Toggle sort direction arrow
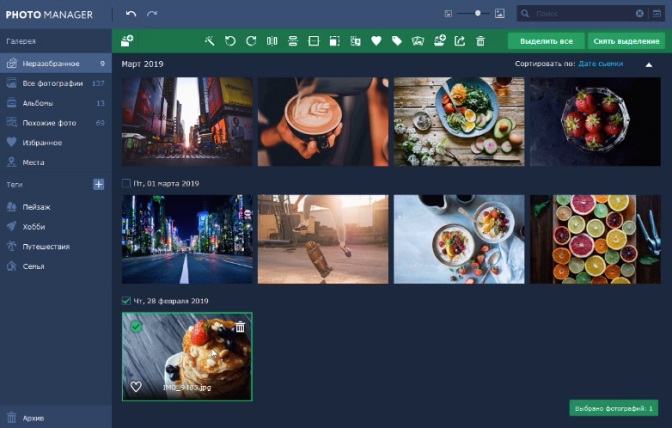 649,65
